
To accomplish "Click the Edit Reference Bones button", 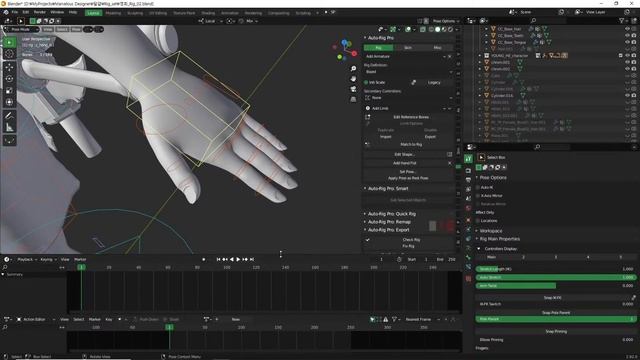I will coord(411,117).
